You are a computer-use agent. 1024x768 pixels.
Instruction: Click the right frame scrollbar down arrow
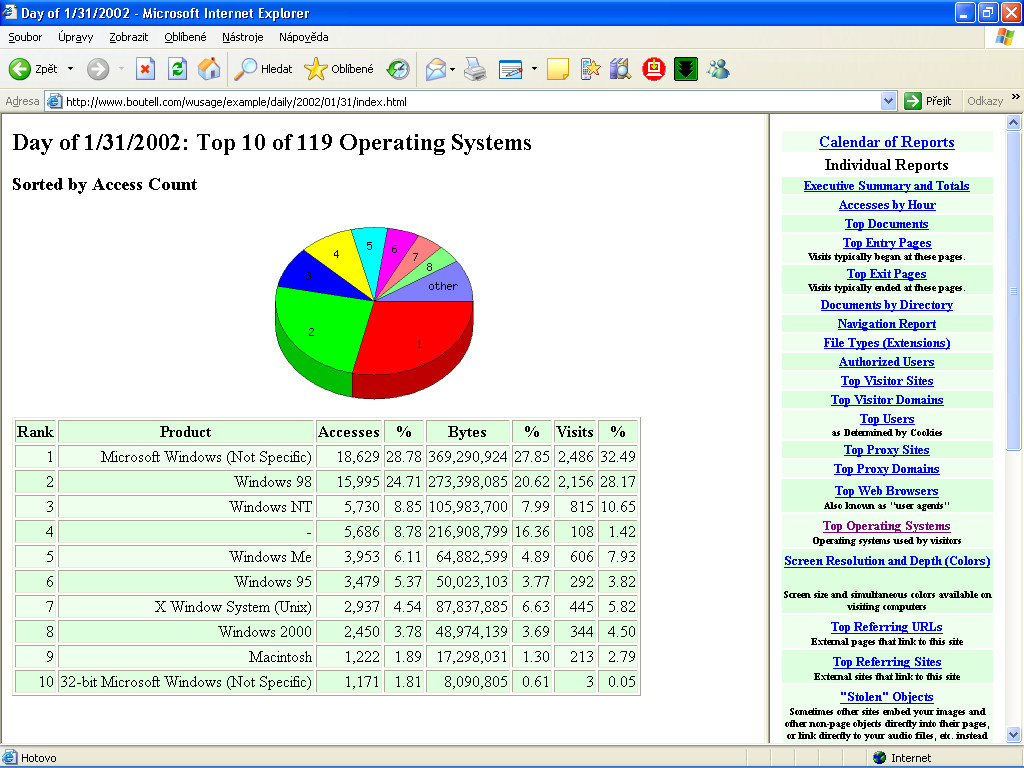1014,734
